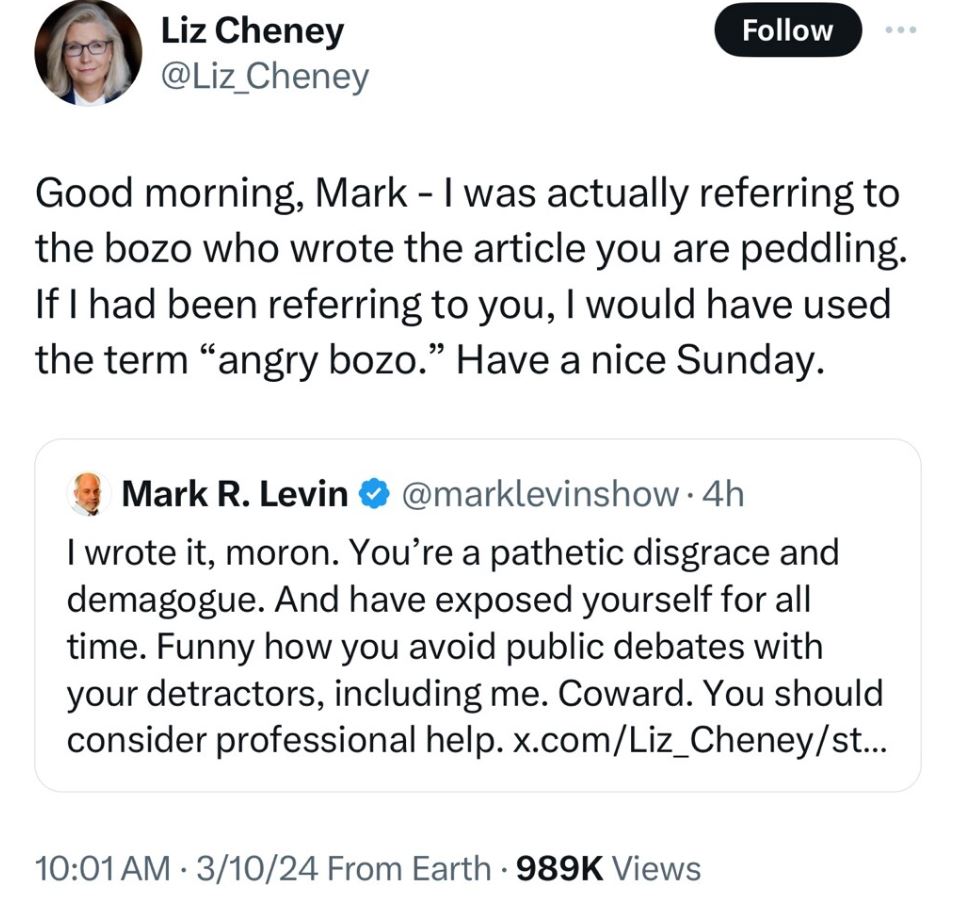
Task: Click Mark R. Levin's small avatar
Action: (x=89, y=494)
